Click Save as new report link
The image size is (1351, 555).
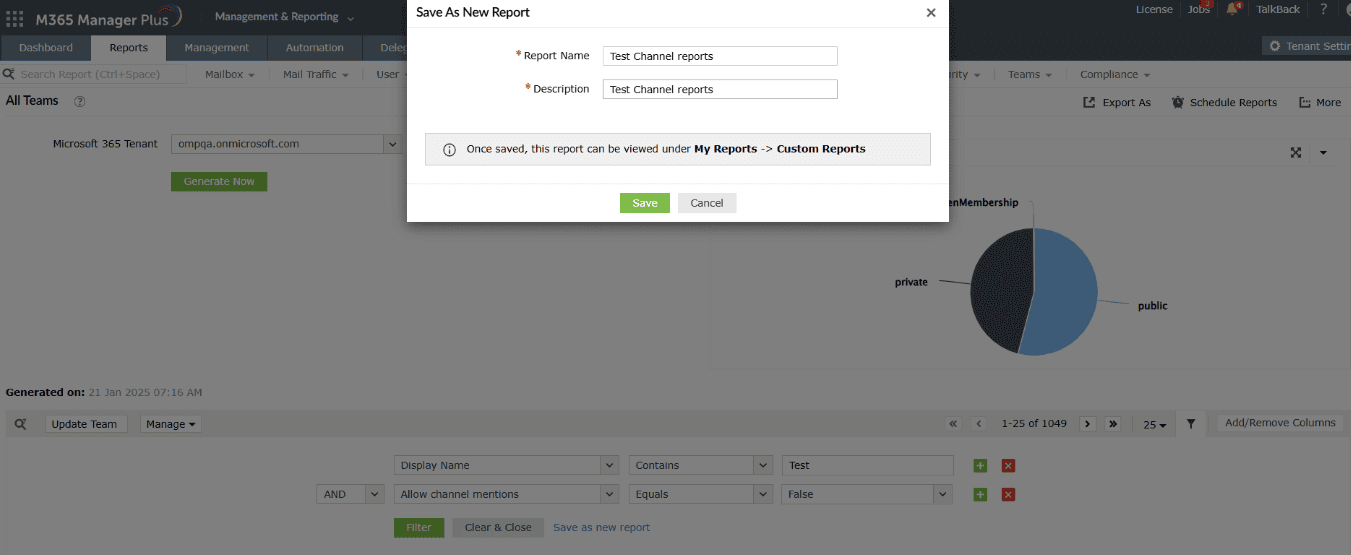(x=601, y=527)
